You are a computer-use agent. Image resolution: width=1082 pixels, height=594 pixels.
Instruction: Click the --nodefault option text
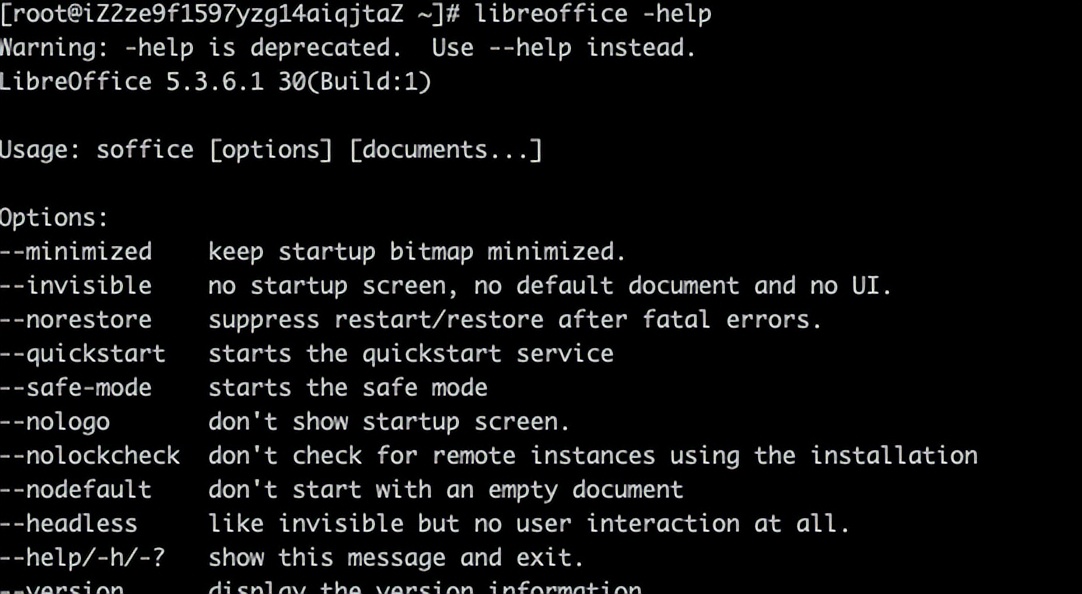[75, 489]
